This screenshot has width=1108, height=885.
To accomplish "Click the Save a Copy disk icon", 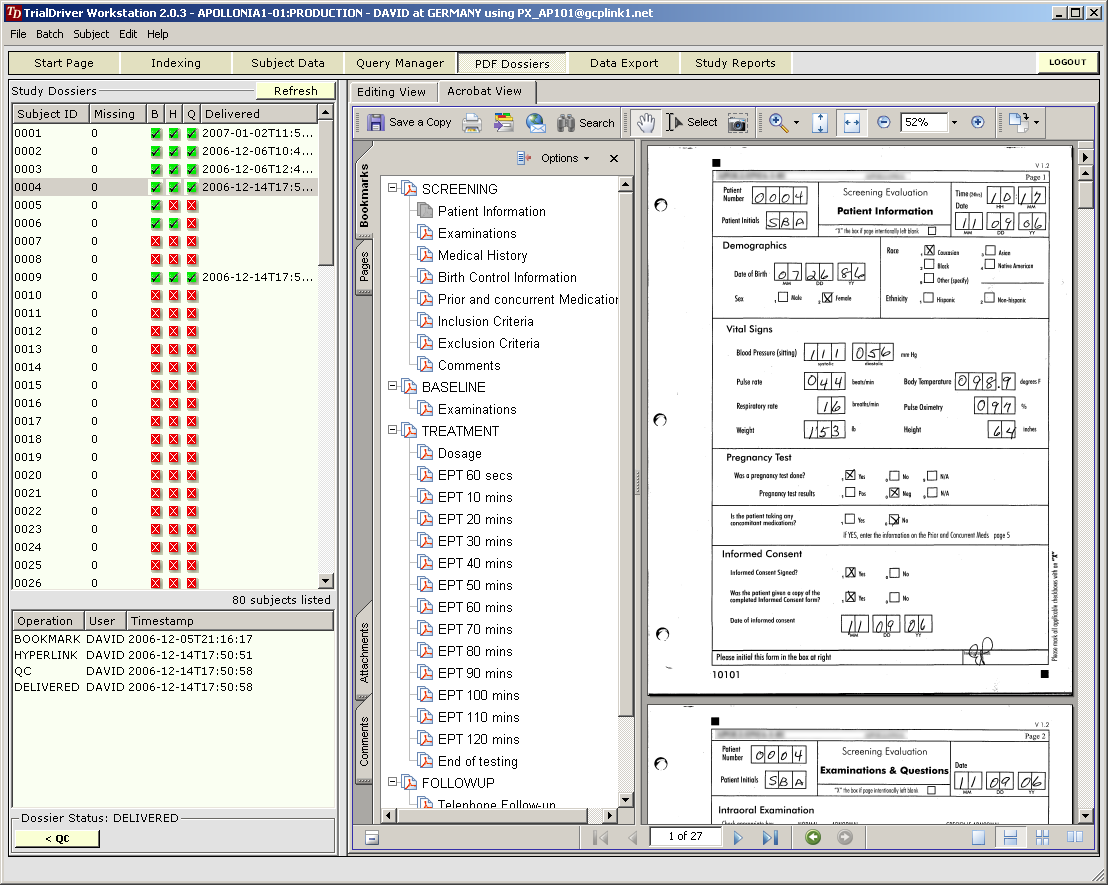I will [x=376, y=123].
